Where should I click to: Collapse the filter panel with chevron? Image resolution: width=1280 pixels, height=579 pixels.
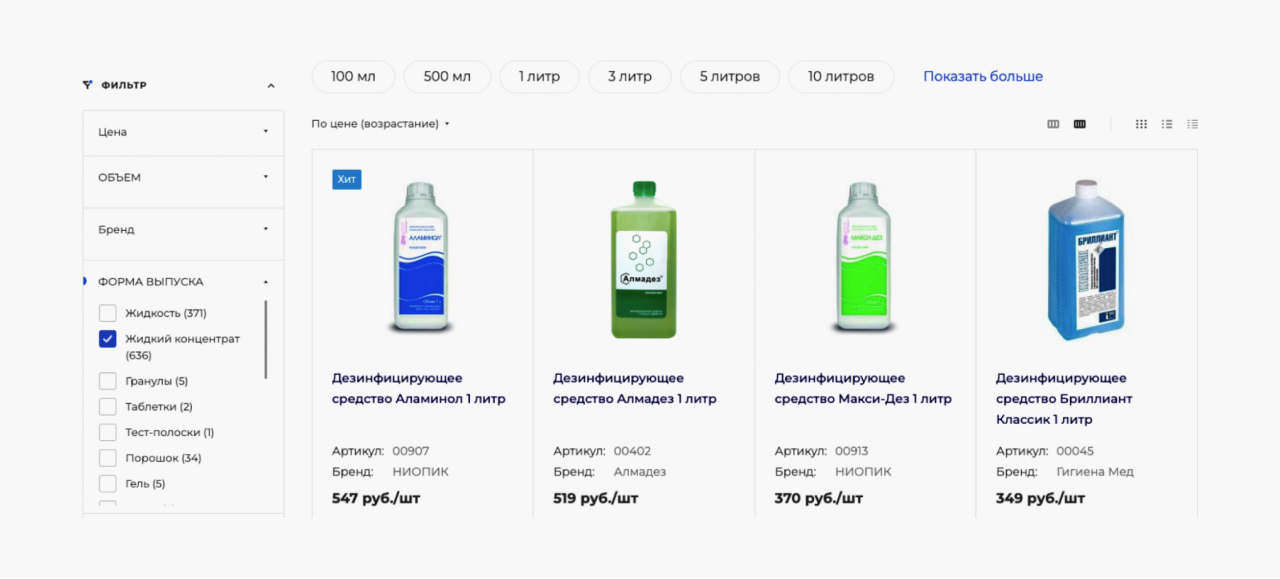tap(271, 86)
